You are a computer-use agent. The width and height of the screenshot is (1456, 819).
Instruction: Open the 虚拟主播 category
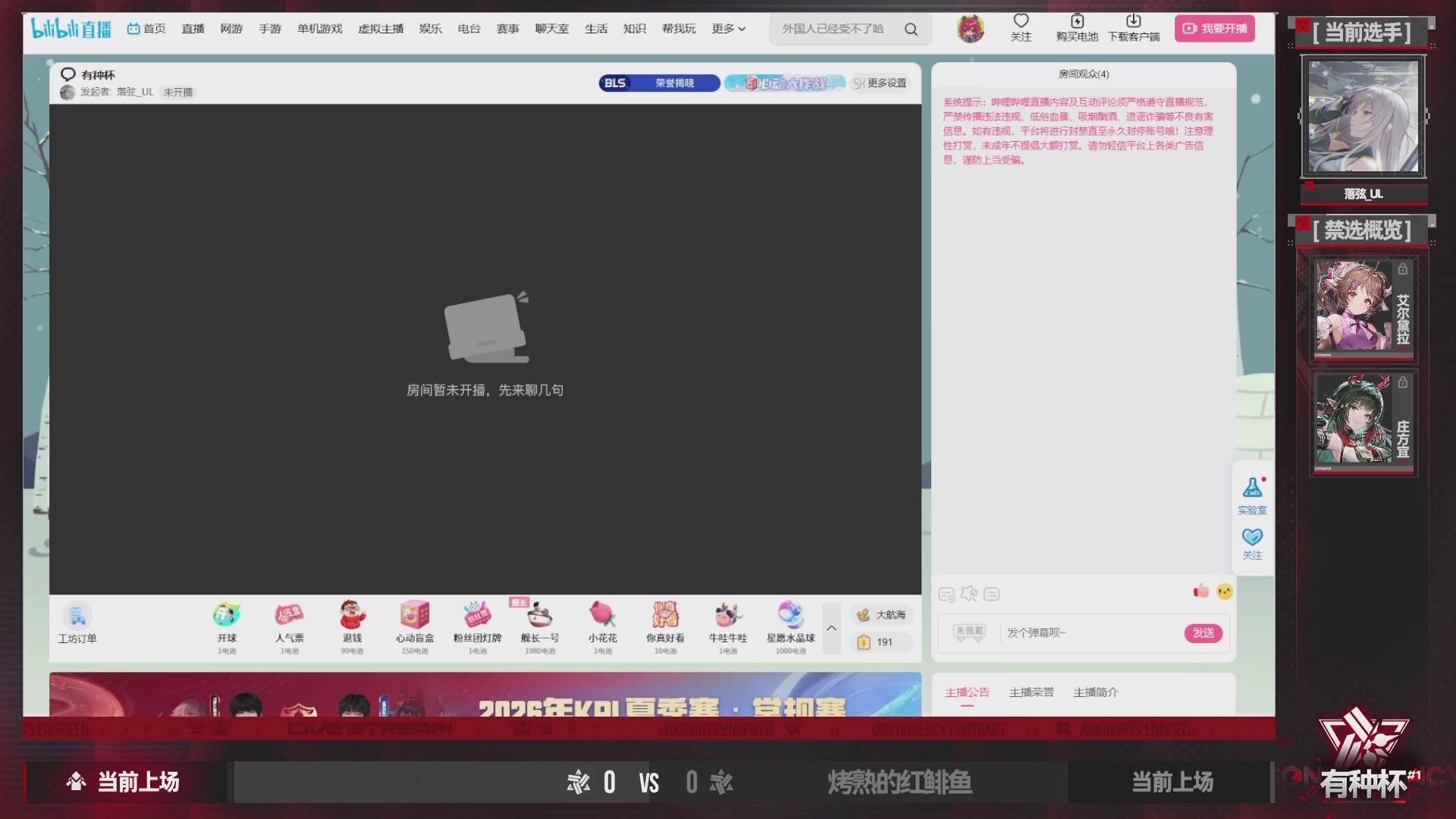pyautogui.click(x=381, y=29)
